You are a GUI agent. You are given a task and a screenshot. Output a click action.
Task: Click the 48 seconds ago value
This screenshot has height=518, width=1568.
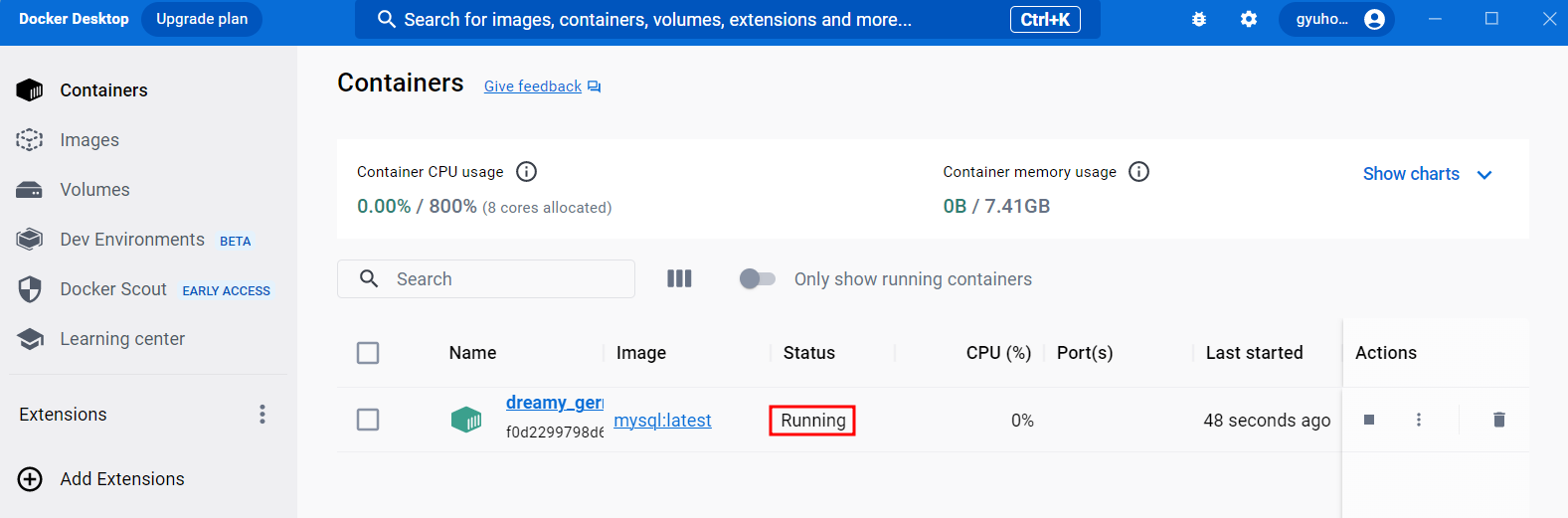[x=1267, y=421]
